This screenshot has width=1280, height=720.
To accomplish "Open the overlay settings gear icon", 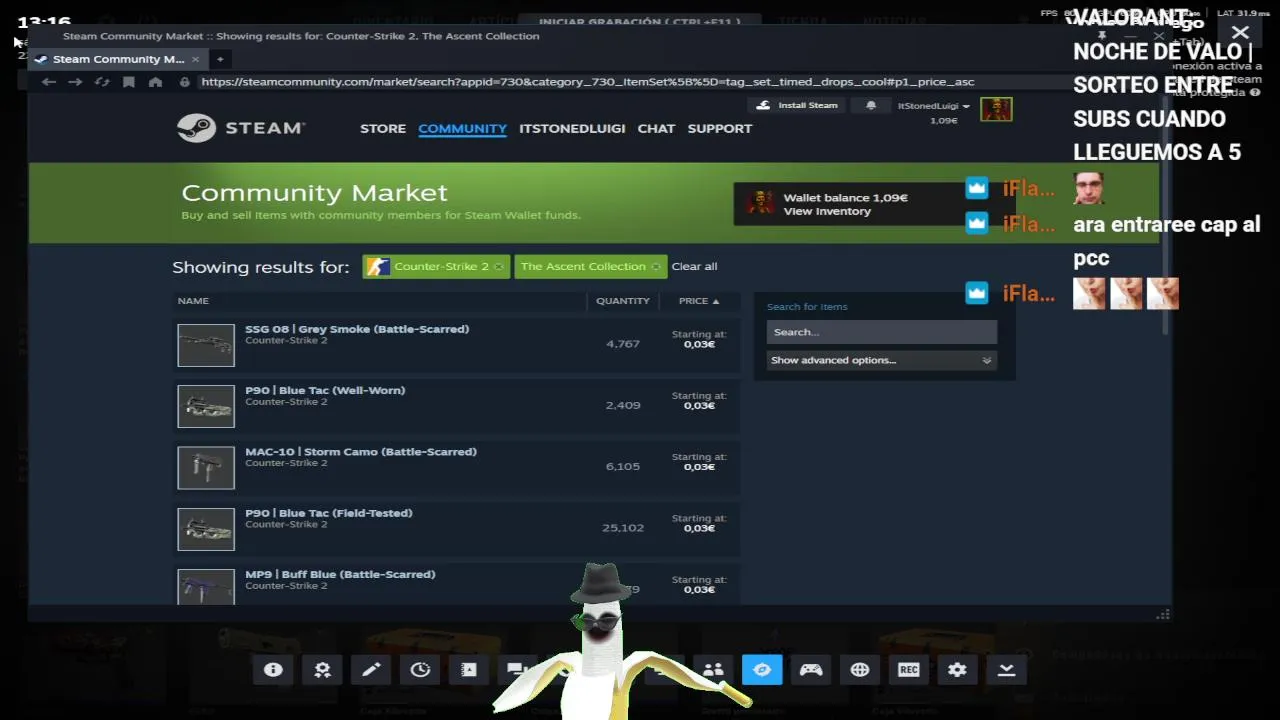I will coord(957,670).
